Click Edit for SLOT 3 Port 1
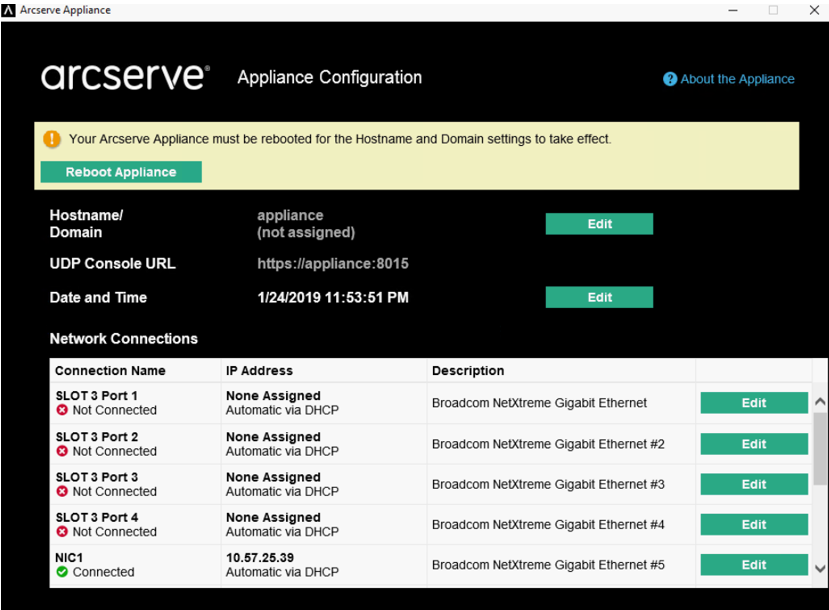829x610 pixels. (754, 403)
